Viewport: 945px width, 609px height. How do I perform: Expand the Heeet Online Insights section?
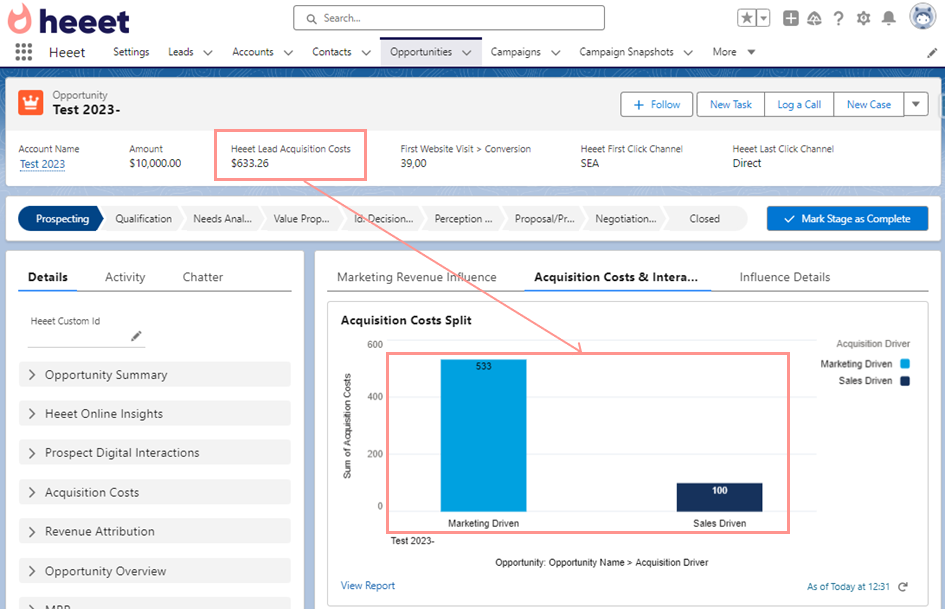point(155,414)
